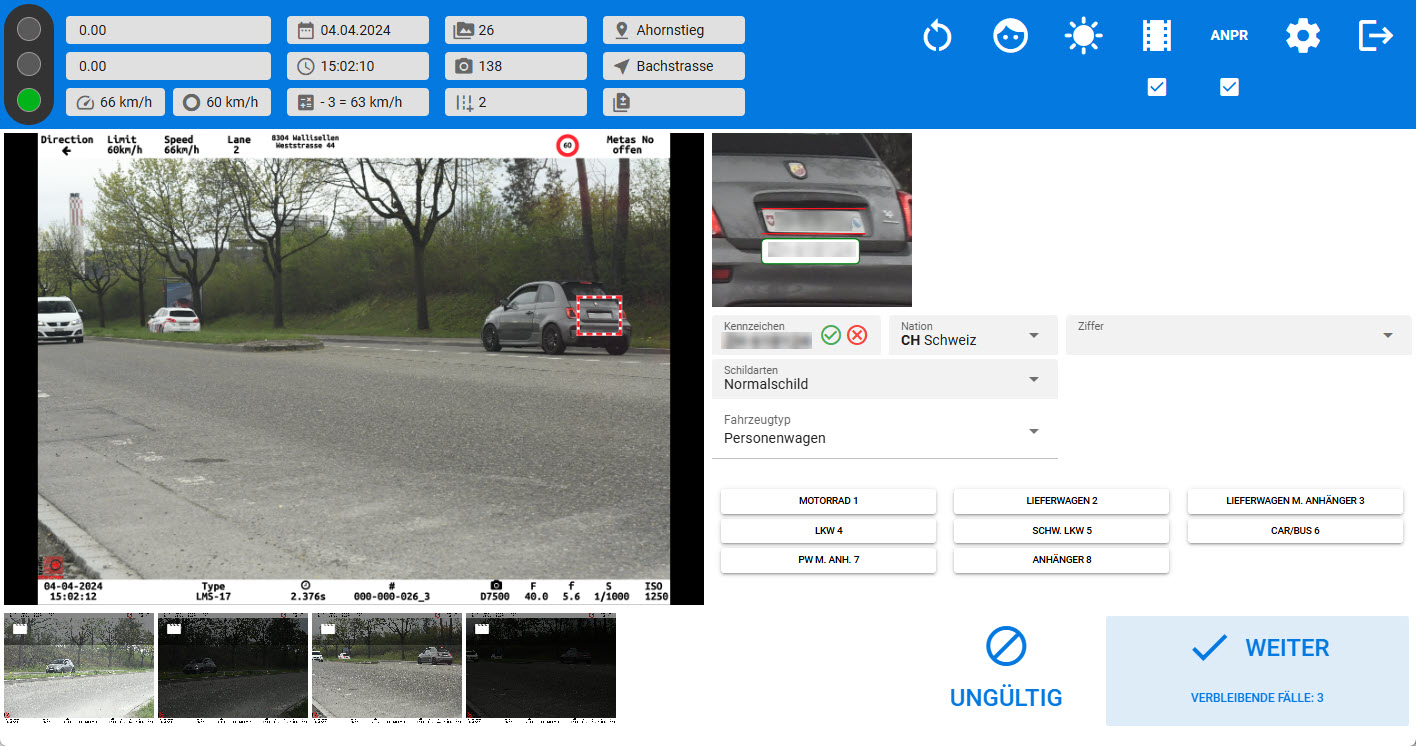Select the first thumbnail image
Screen dimensions: 1416x746
79,666
